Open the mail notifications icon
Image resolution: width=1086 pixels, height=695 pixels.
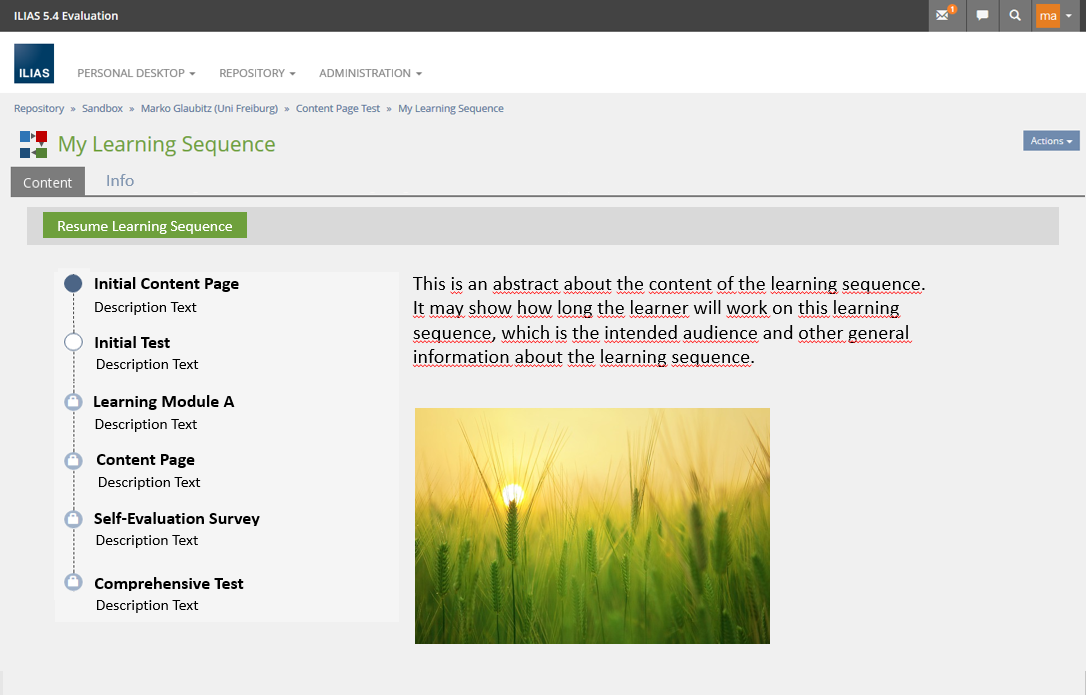tap(944, 16)
